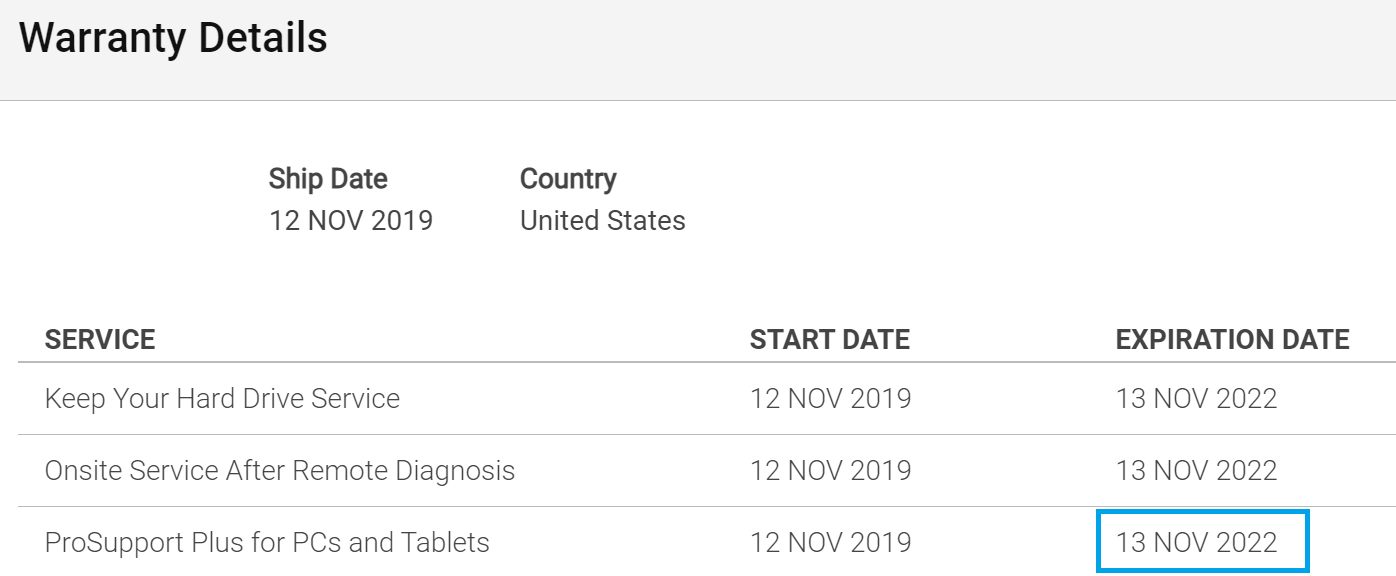
Task: Click start date of Onsite Service row
Action: click(831, 470)
